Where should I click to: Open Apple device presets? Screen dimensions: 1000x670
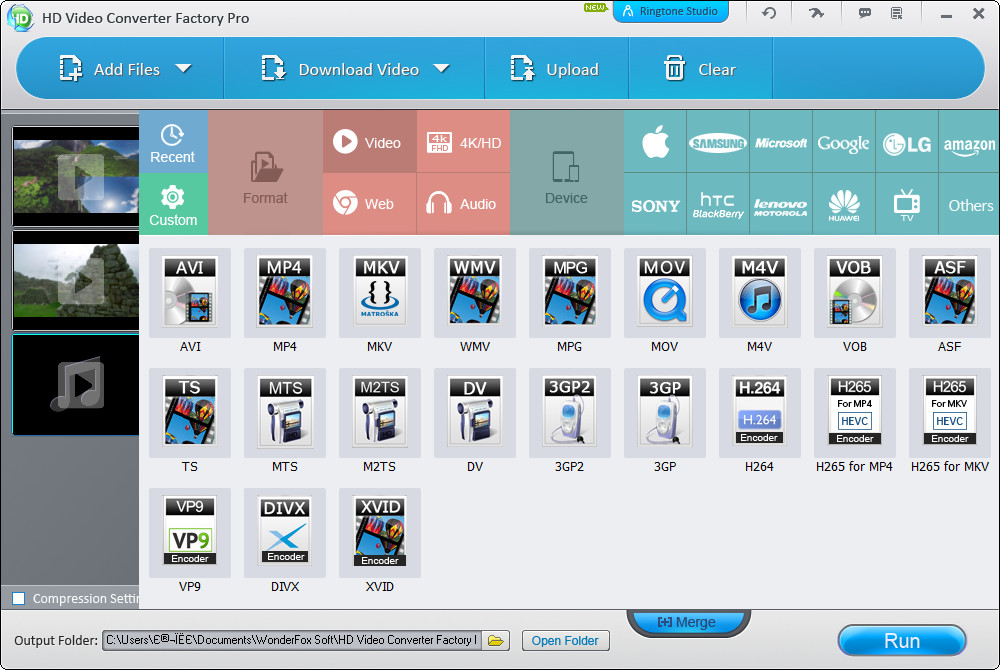[655, 142]
